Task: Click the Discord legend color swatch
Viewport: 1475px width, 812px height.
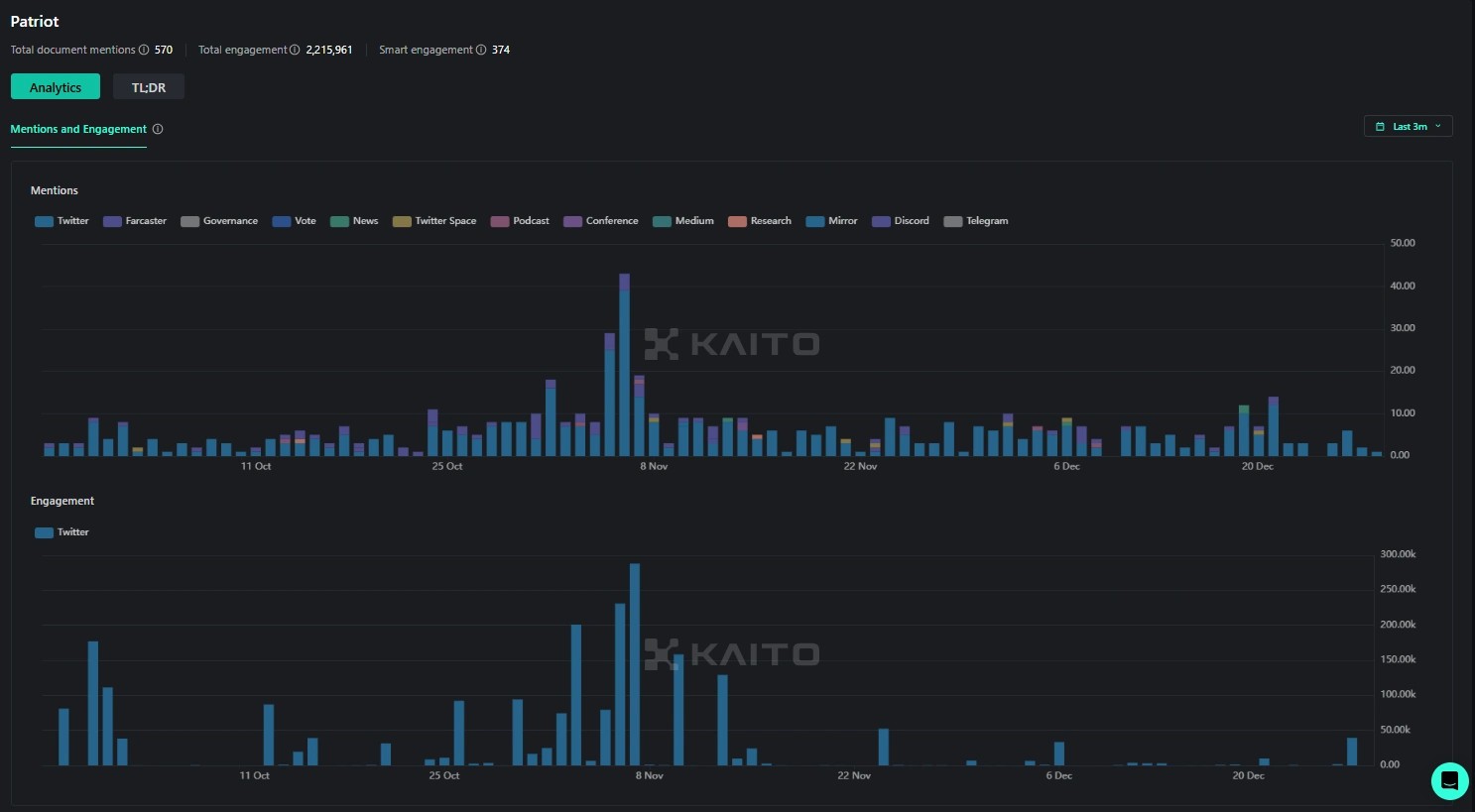Action: pos(881,221)
